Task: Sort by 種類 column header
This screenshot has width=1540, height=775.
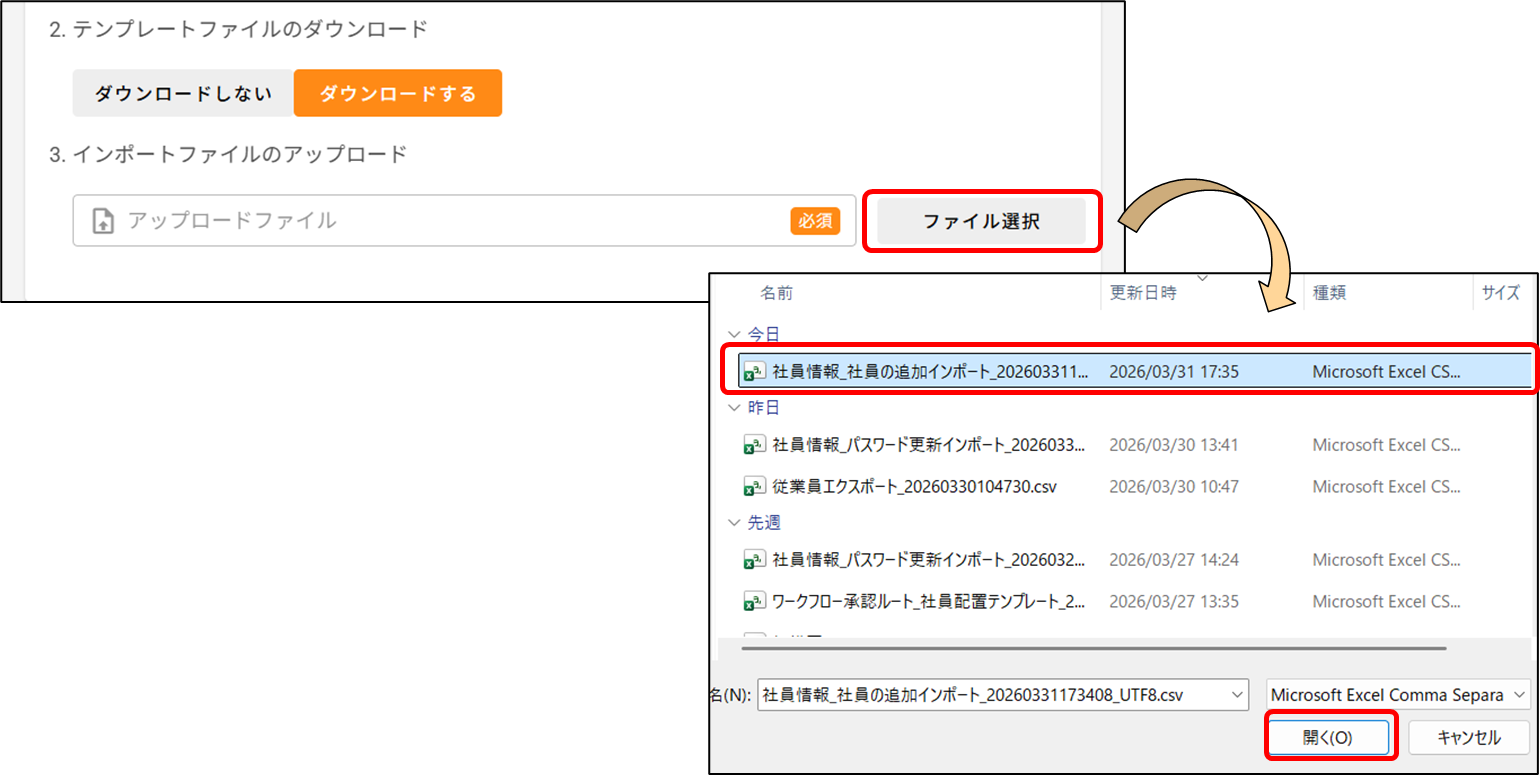Action: coord(1329,293)
